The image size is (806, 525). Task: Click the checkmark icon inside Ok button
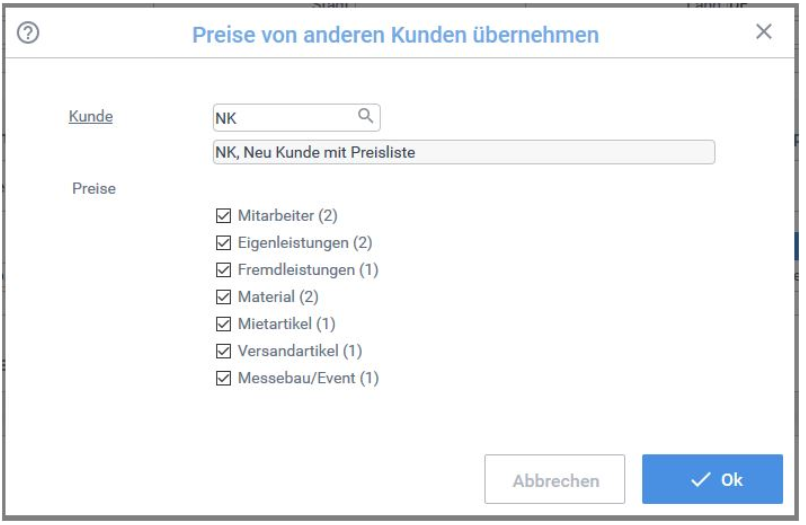coord(701,480)
